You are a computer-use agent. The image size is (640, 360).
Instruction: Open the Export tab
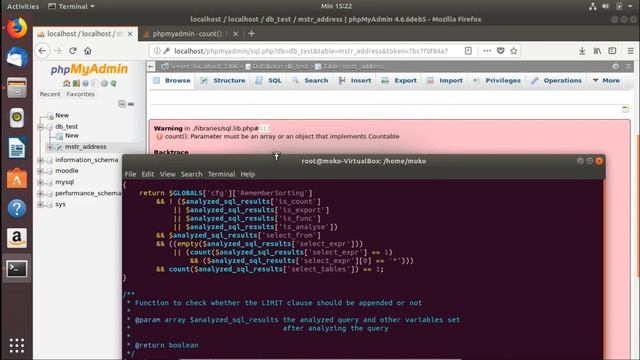[x=399, y=80]
